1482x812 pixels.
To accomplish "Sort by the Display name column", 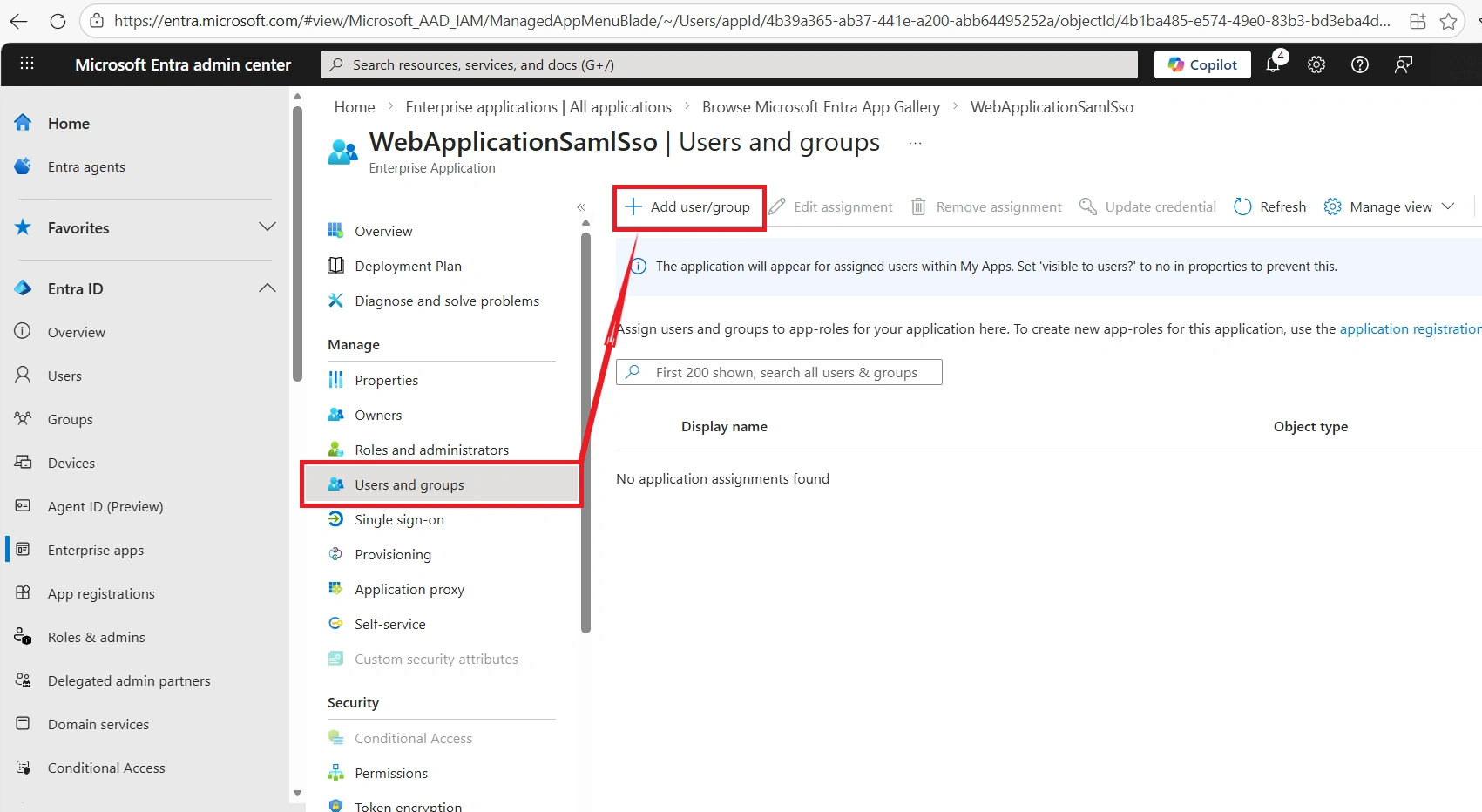I will click(x=724, y=427).
